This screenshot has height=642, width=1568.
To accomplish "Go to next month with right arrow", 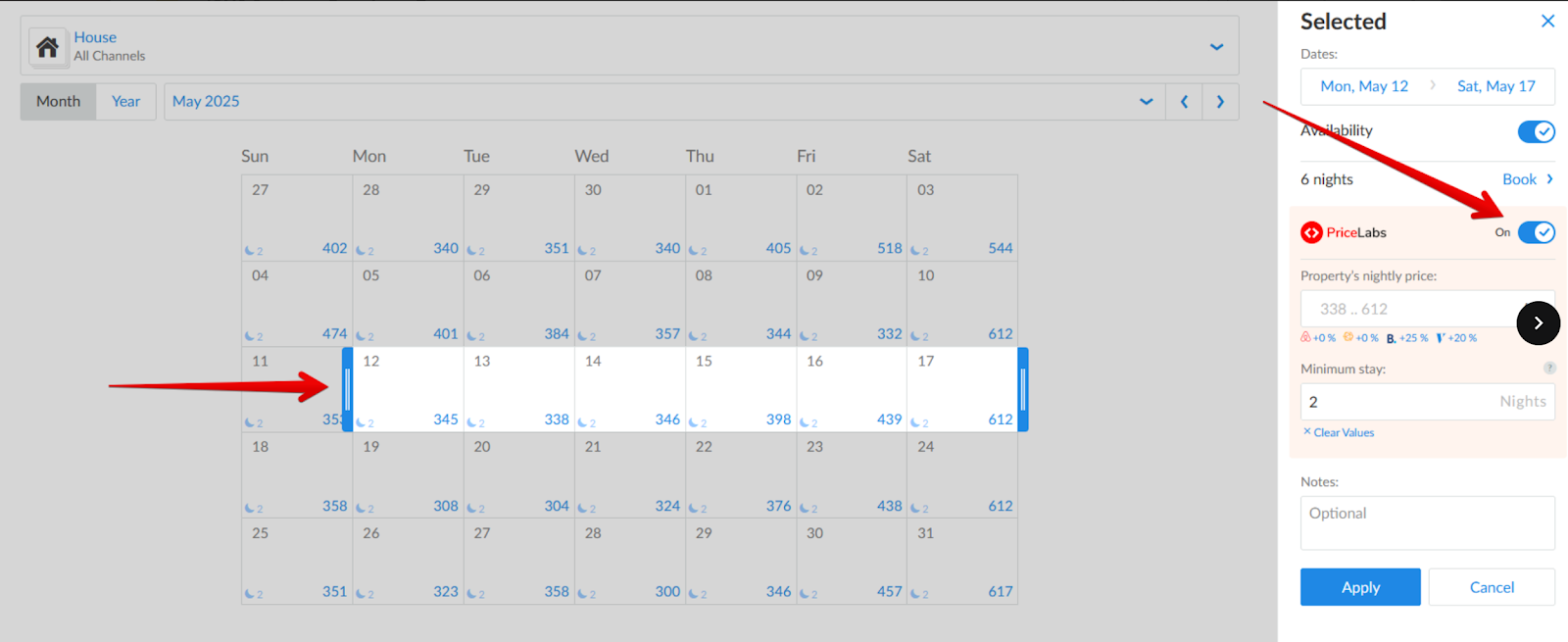I will 1220,102.
